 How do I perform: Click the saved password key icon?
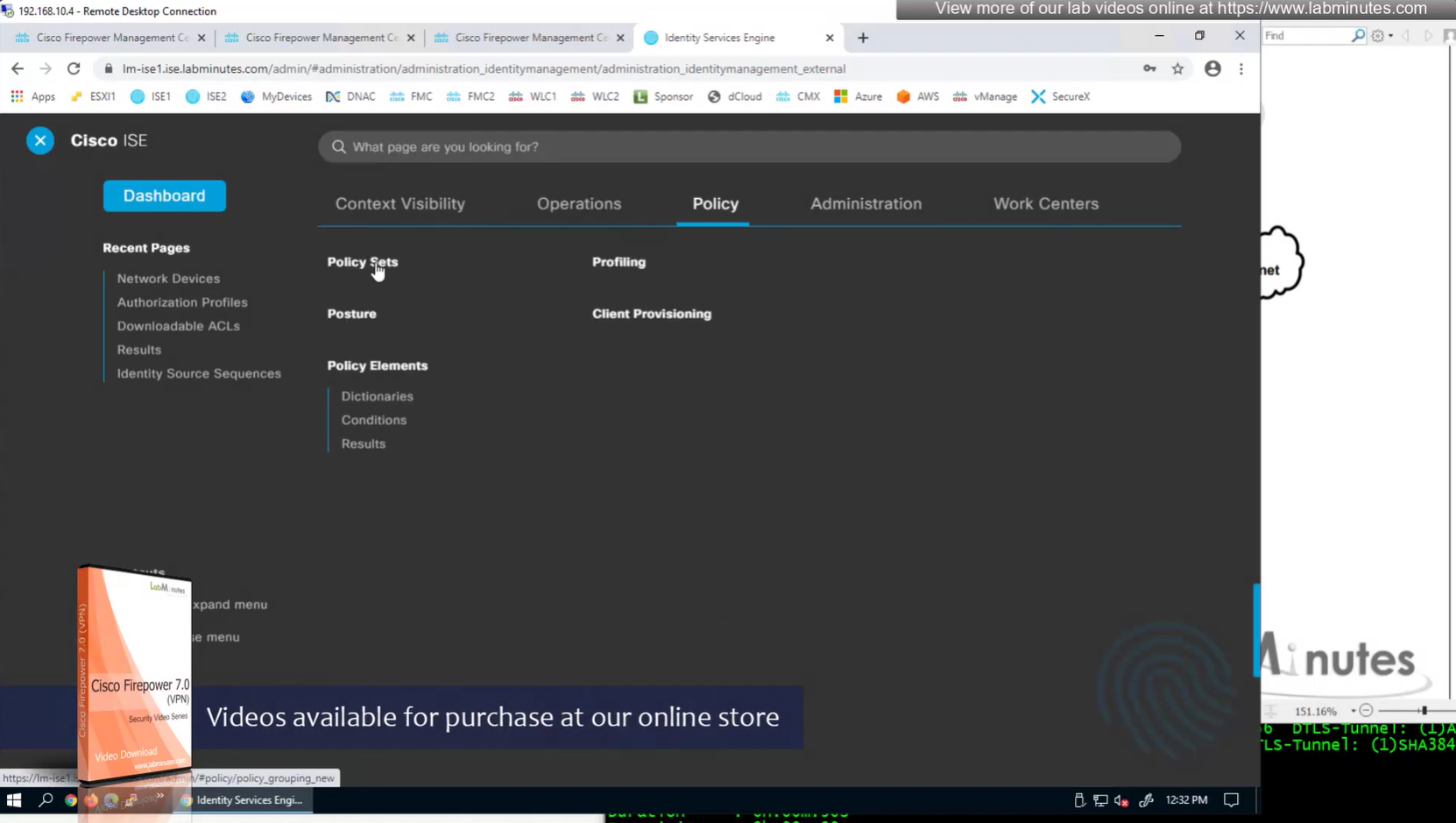click(1149, 68)
